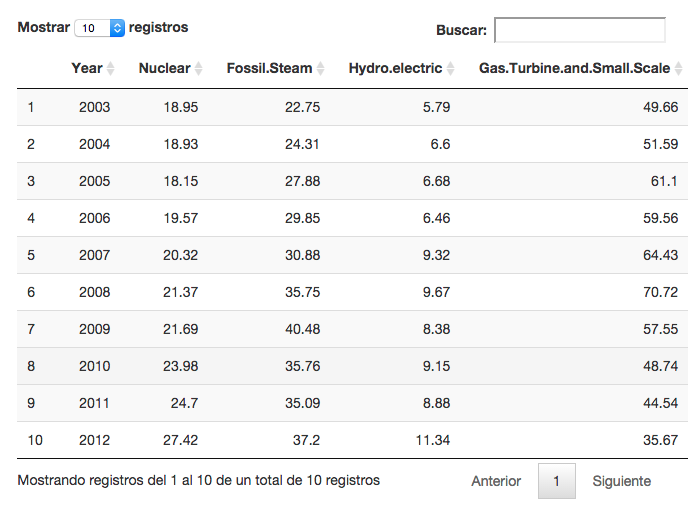The height and width of the screenshot is (506, 692).
Task: Click Nuclear value 18.93
Action: (181, 144)
